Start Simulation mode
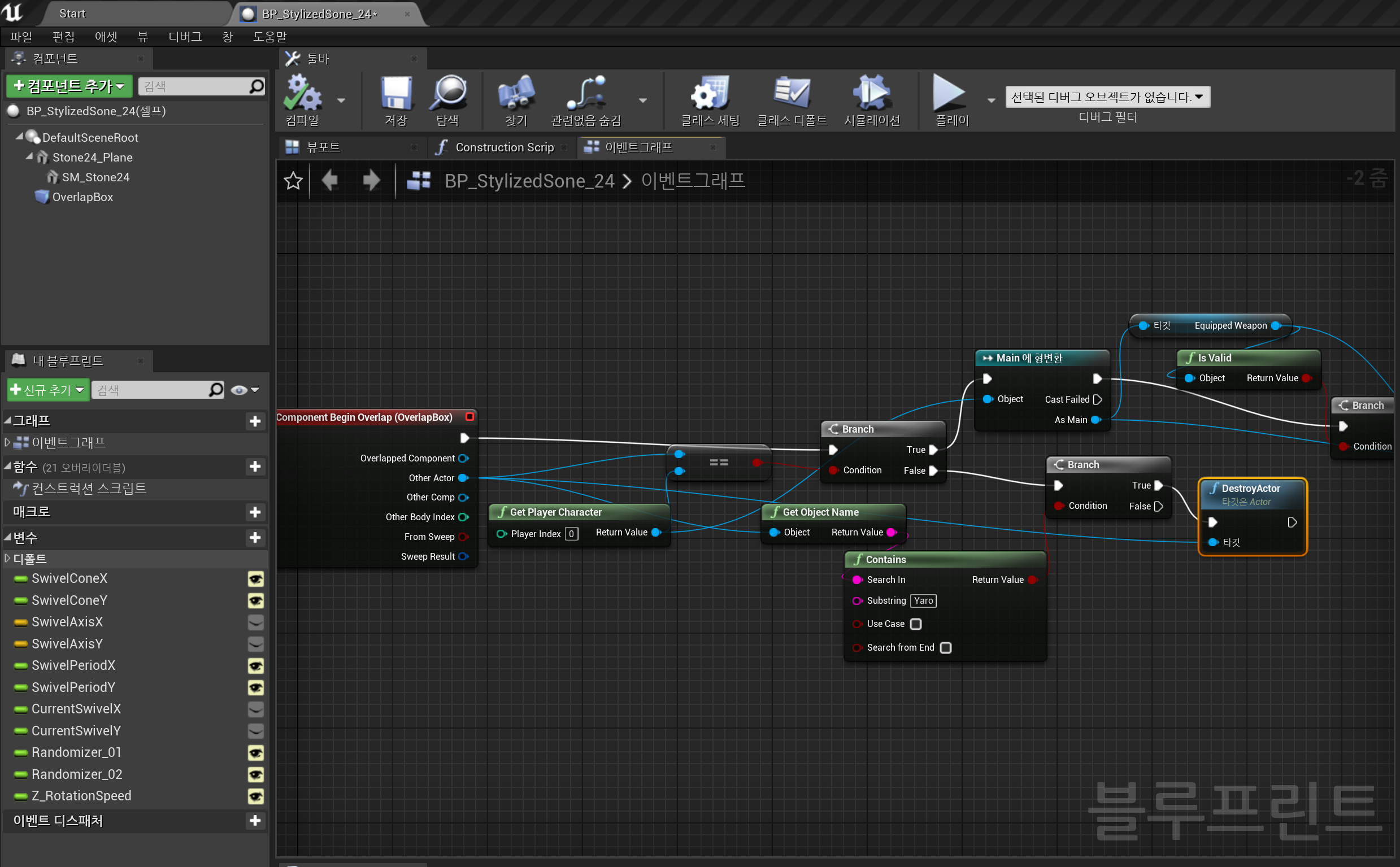This screenshot has width=1400, height=867. (x=872, y=98)
